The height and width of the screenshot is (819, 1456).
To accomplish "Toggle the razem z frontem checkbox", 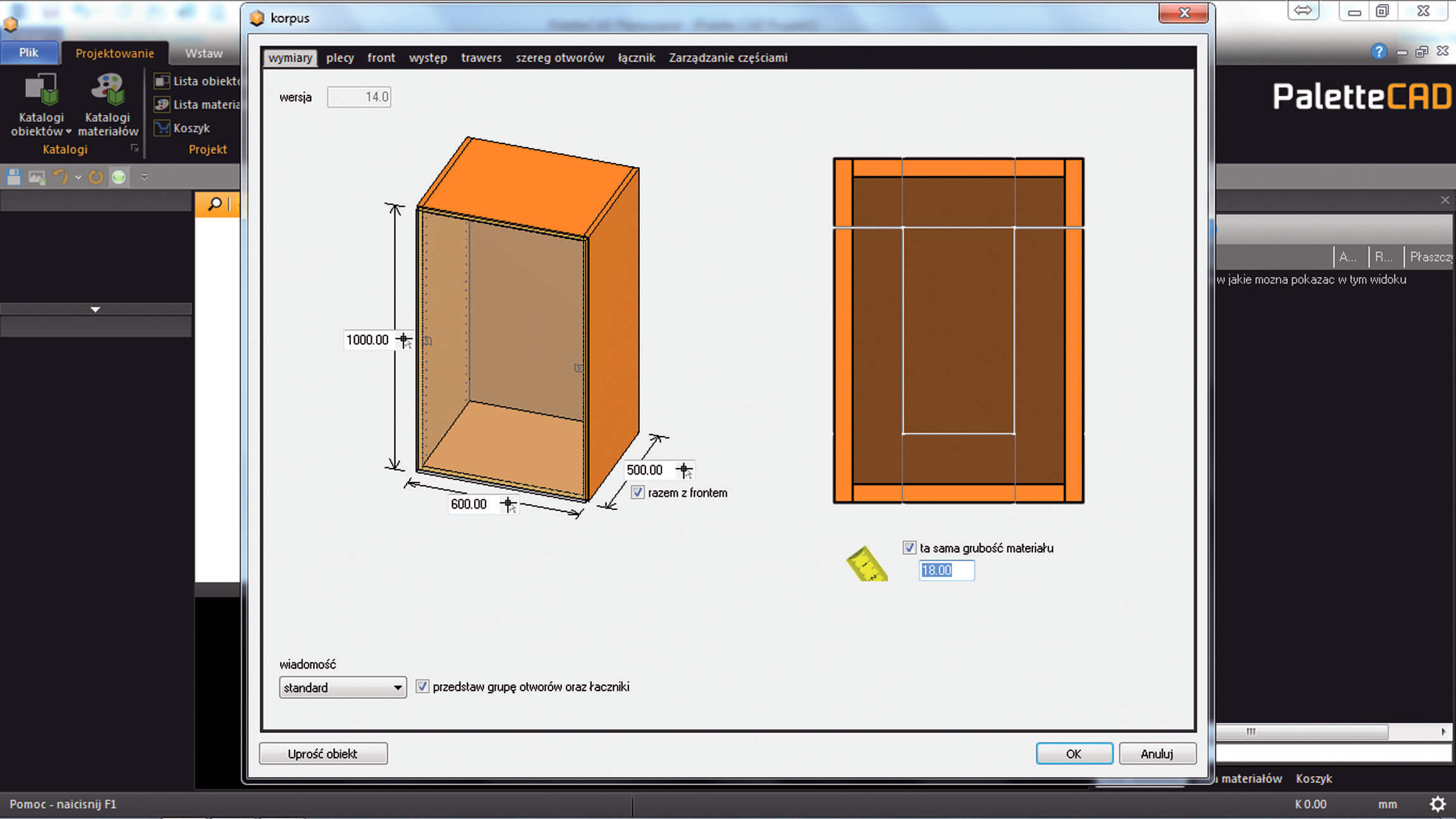I will click(638, 493).
